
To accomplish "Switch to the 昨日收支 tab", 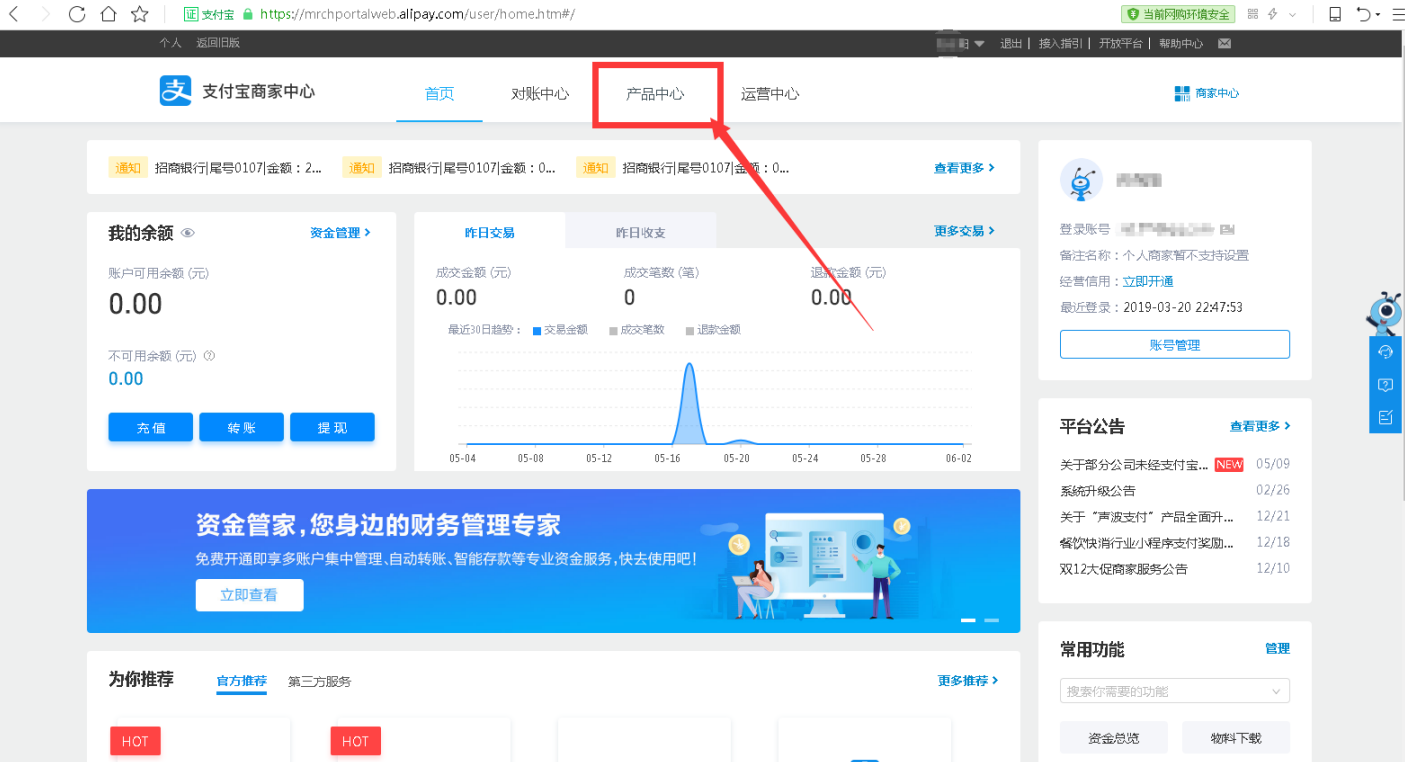I will [x=641, y=231].
